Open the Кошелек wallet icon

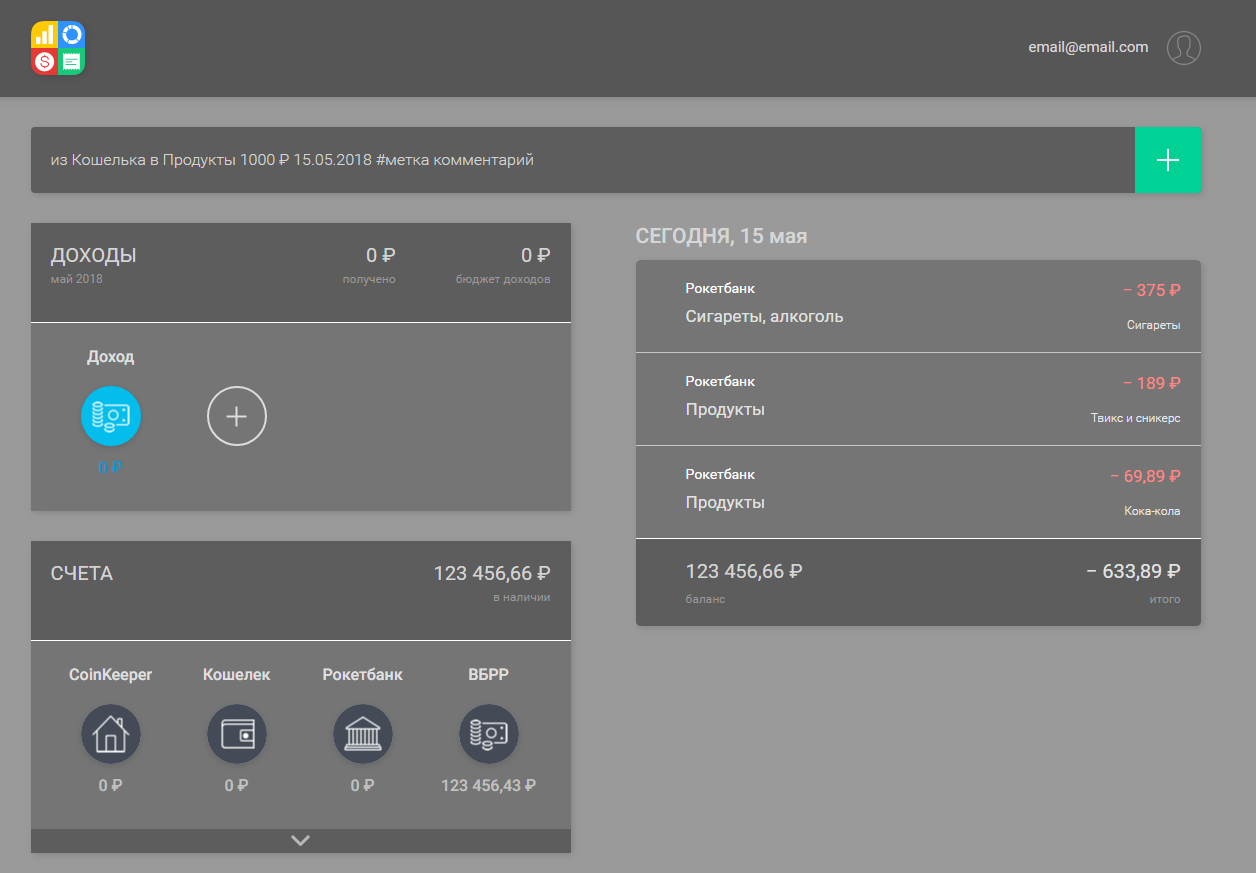coord(237,734)
